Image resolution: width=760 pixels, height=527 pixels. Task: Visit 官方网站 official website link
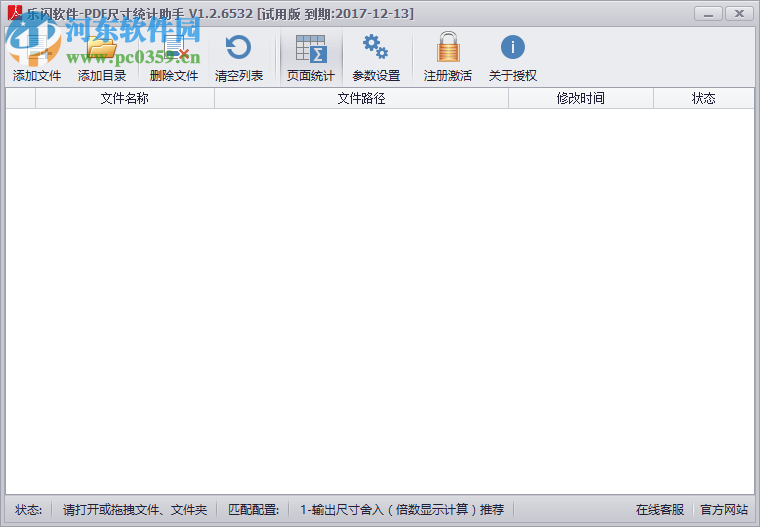click(x=724, y=510)
